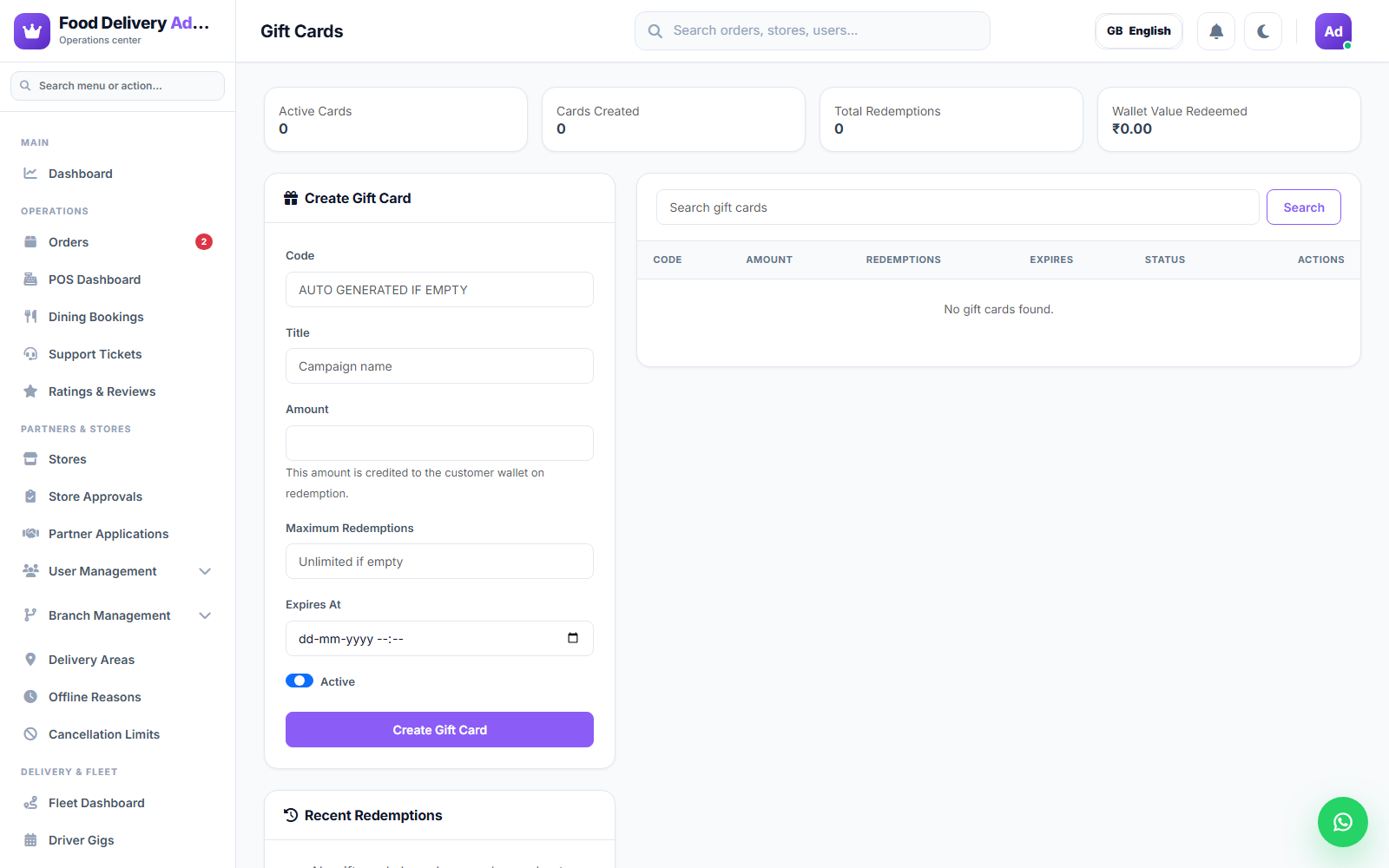Toggle the Active switch off
1389x868 pixels.
300,681
